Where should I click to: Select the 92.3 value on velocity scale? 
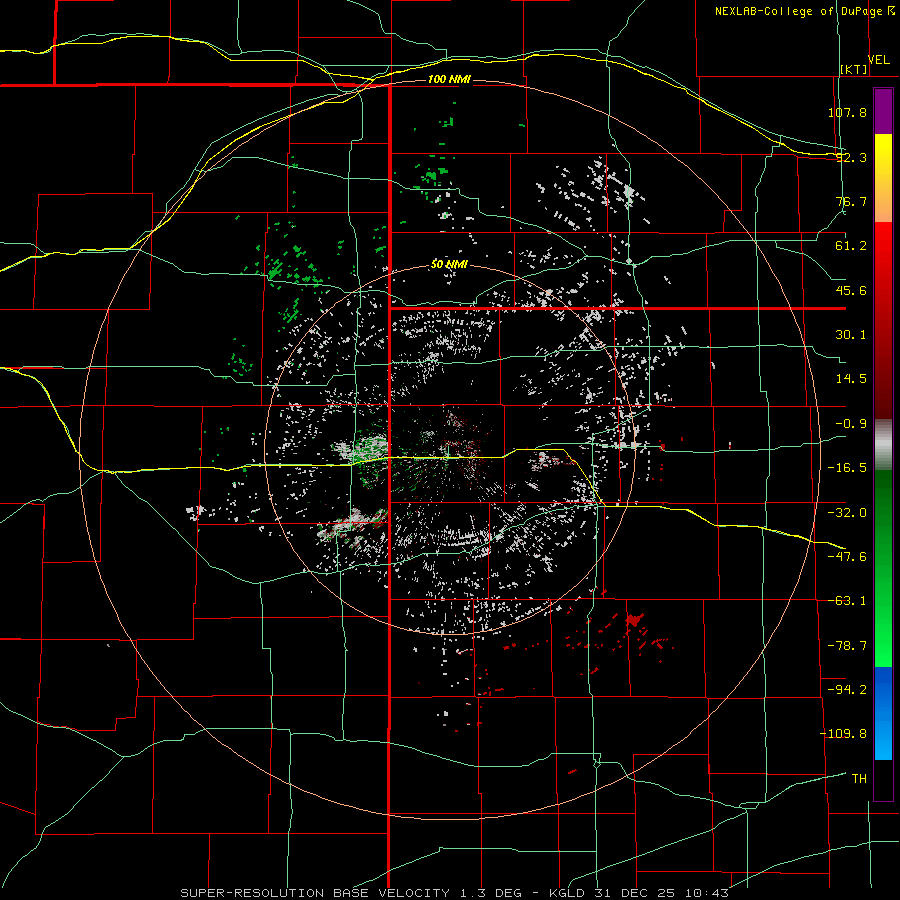click(x=851, y=157)
